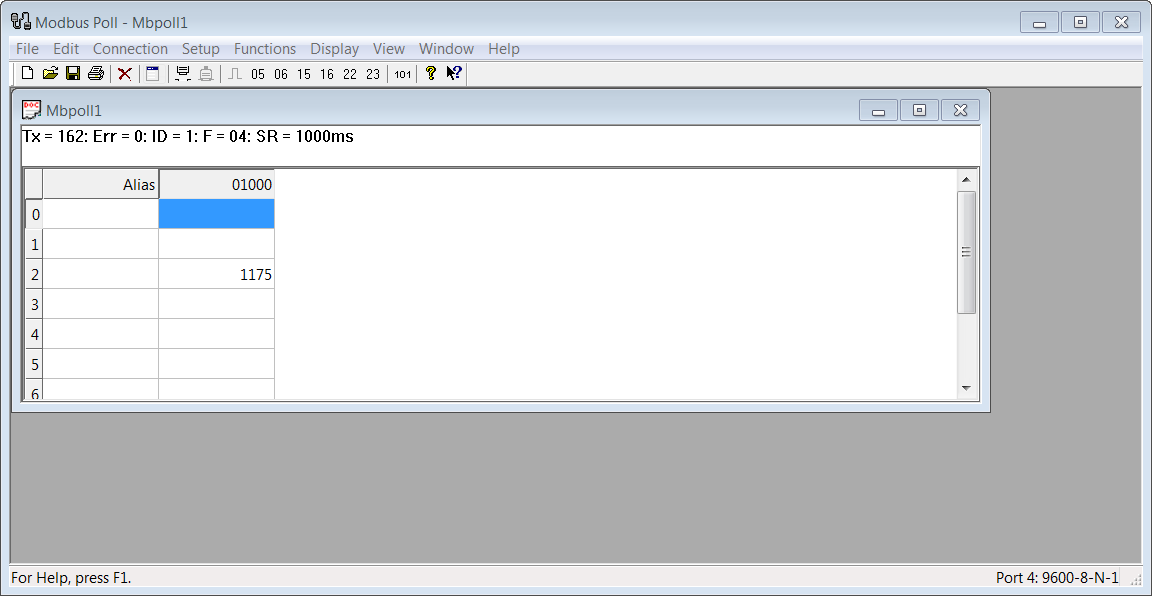The width and height of the screenshot is (1160, 596).
Task: Minimize the main Modbus Poll window
Action: (1039, 22)
